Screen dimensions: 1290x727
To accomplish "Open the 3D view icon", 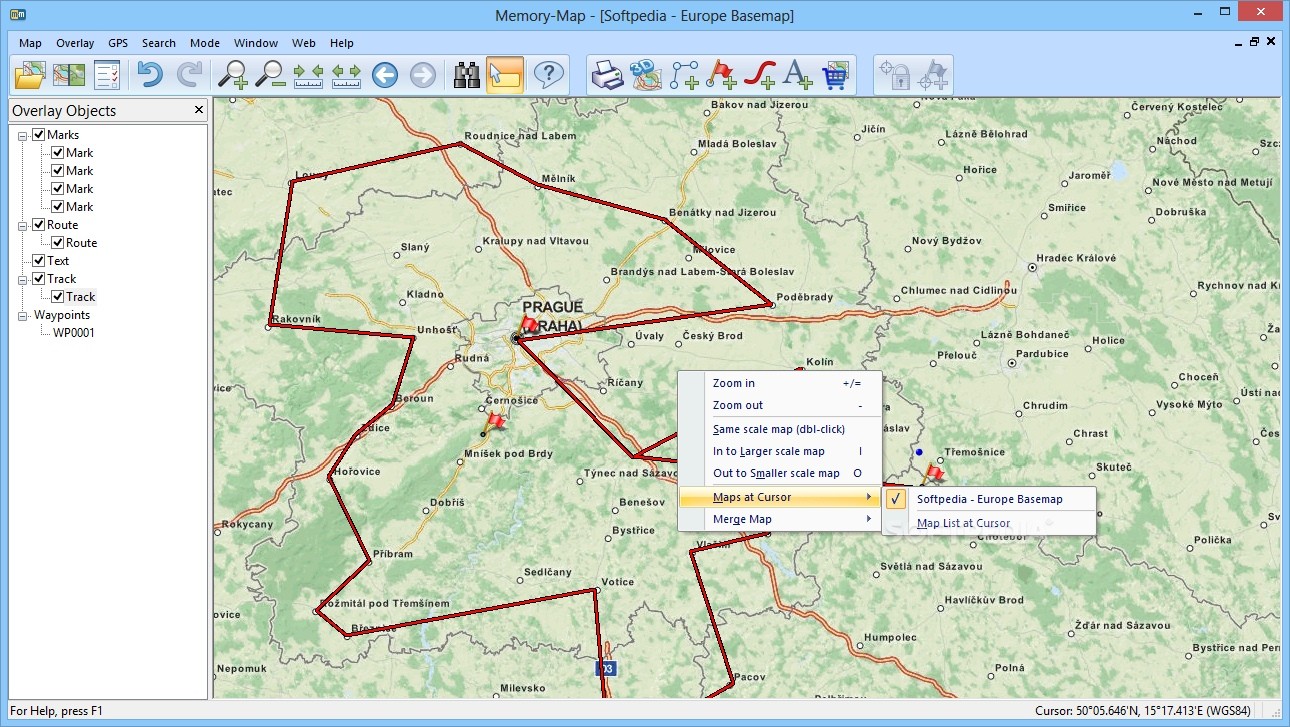I will click(x=646, y=75).
